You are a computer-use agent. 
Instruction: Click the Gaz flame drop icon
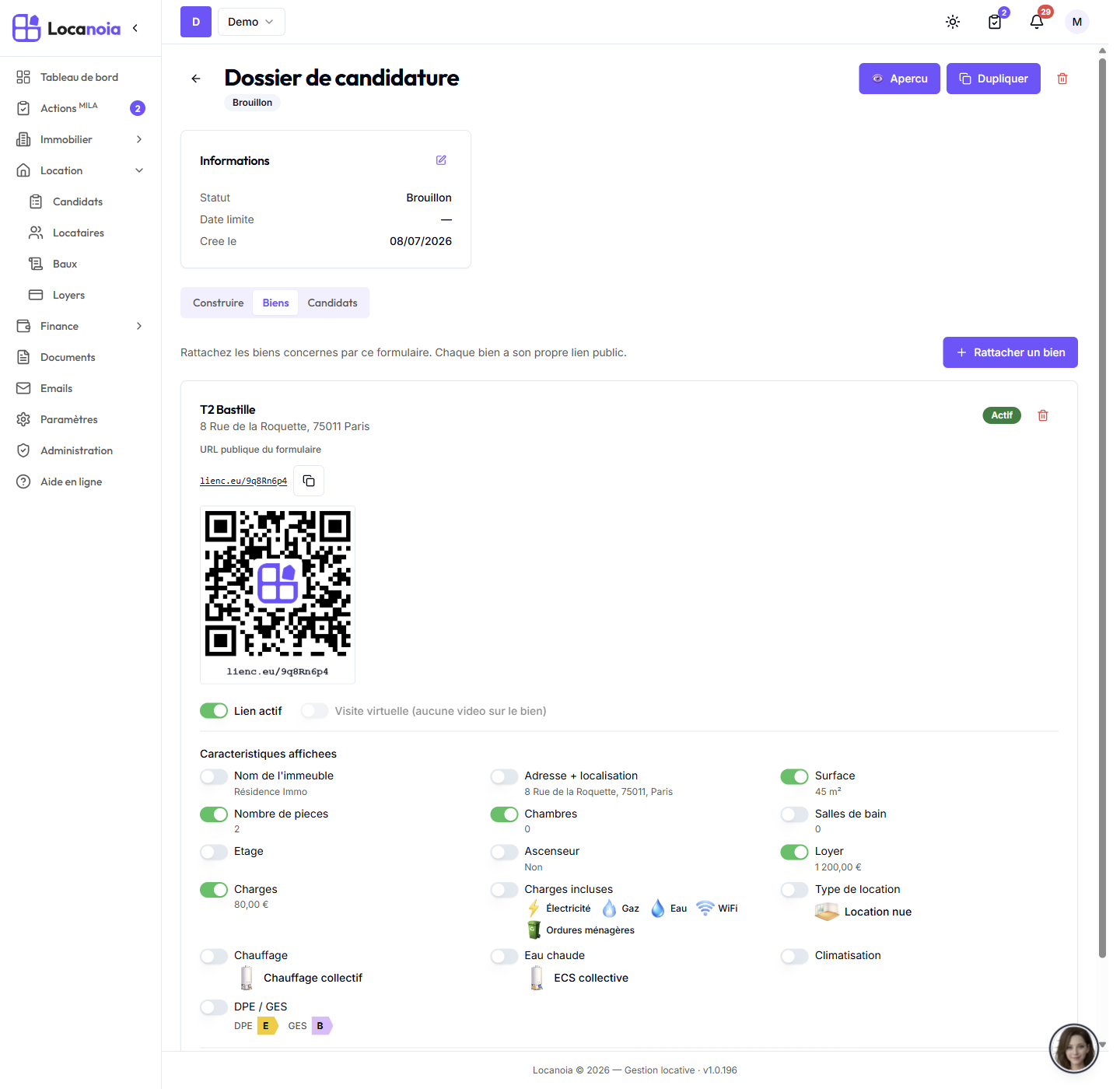point(610,909)
